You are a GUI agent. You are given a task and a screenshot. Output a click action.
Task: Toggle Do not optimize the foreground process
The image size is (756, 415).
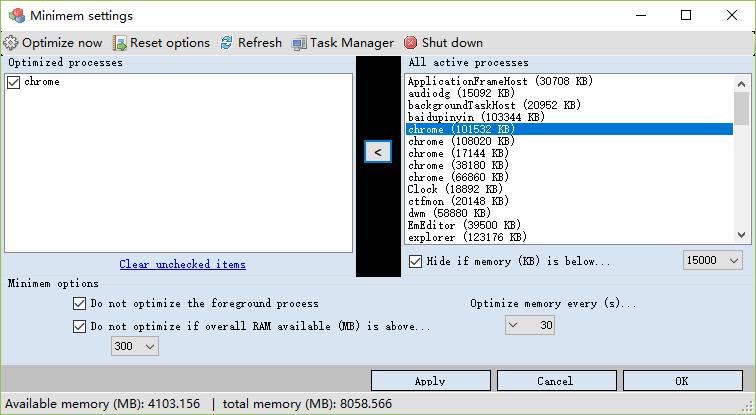(x=80, y=303)
